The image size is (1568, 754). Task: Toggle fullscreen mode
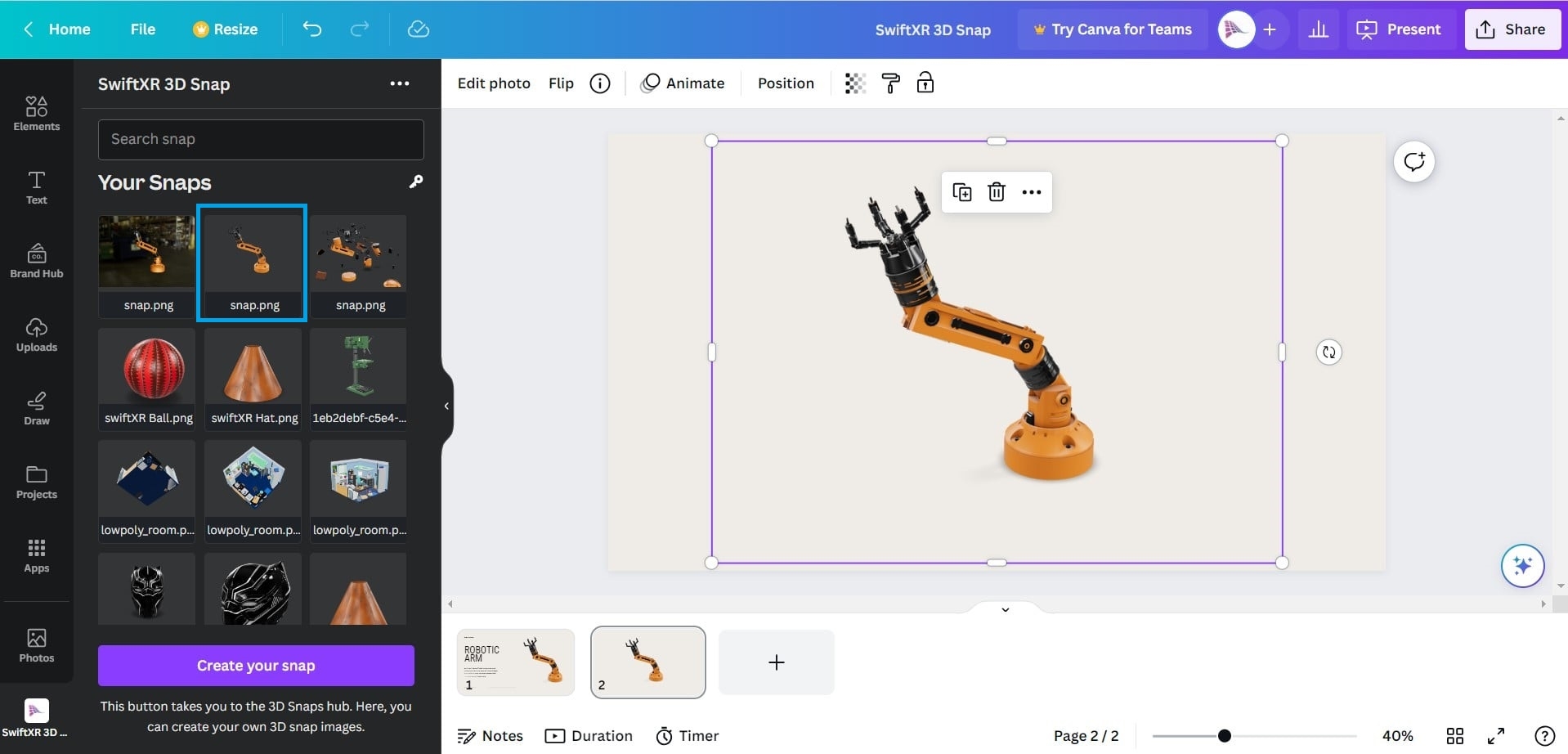coord(1495,736)
